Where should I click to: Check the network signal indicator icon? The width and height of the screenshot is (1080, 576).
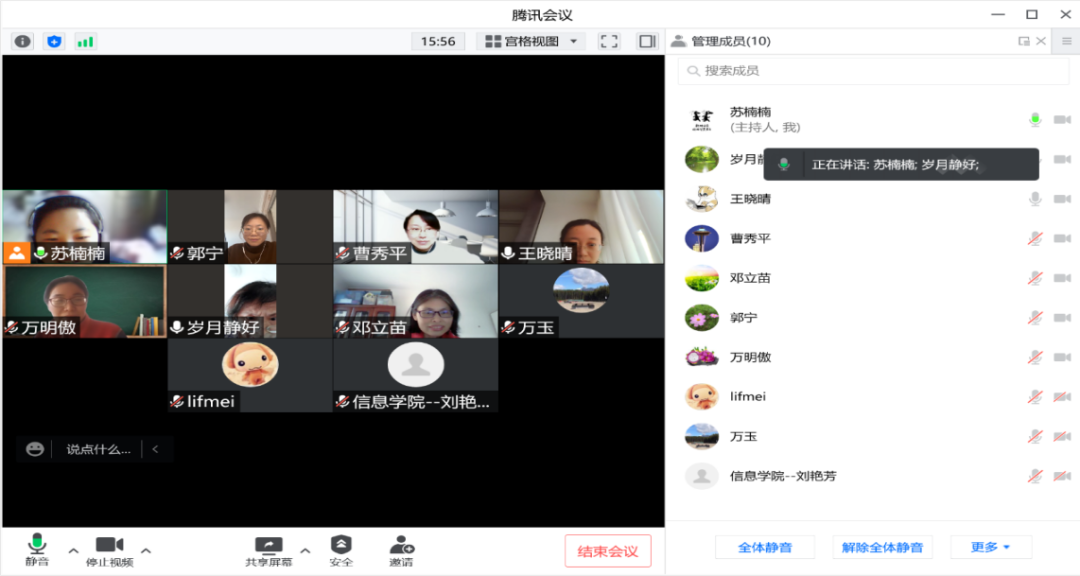[85, 40]
